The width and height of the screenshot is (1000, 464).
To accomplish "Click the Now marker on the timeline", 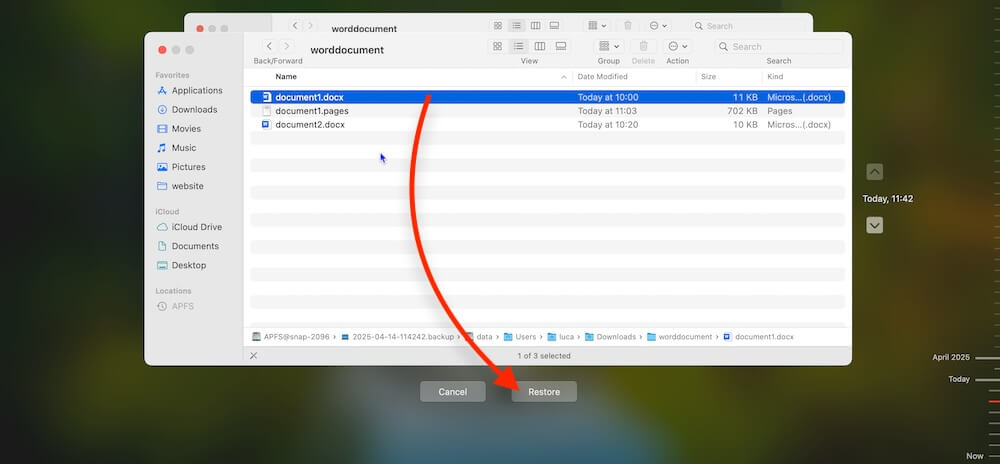I will (974, 456).
